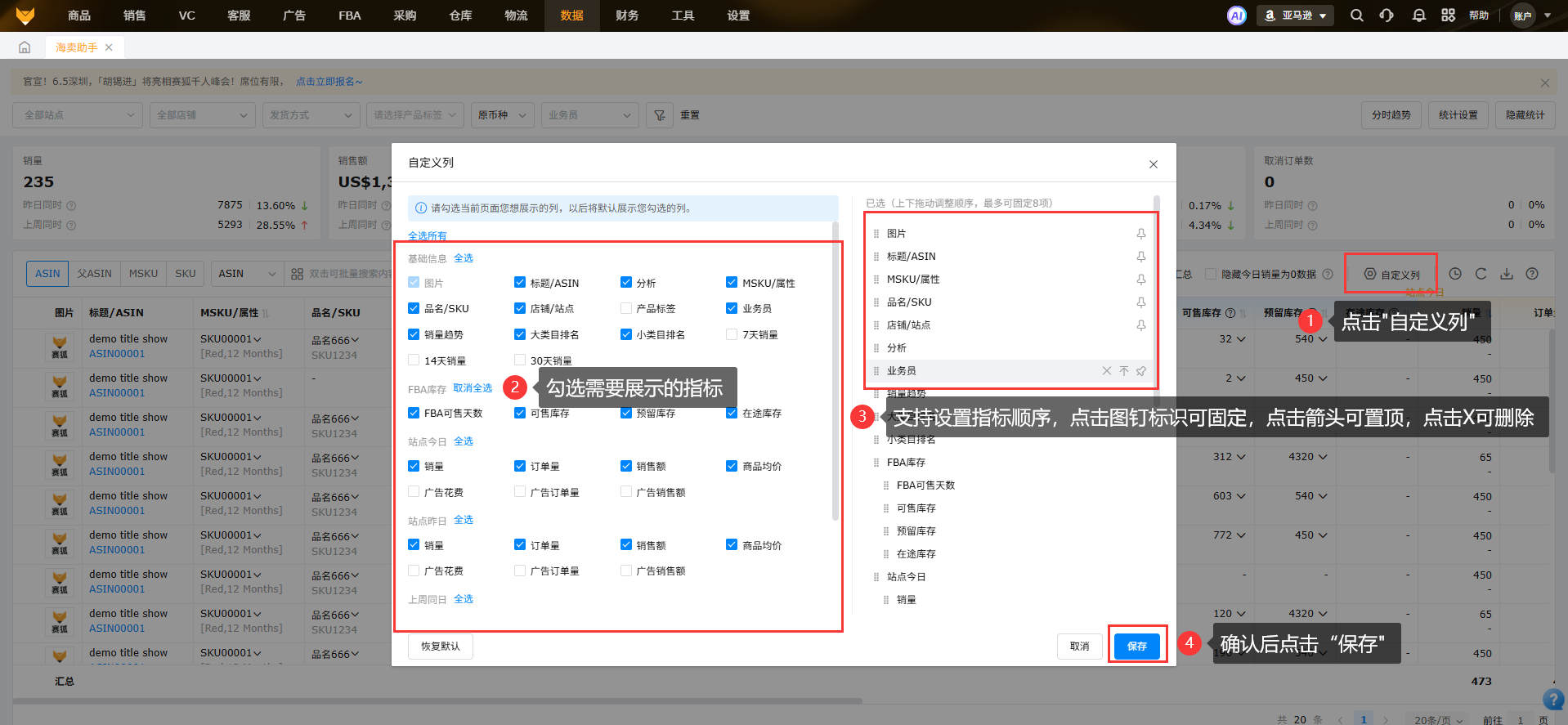Check the 7天销量 column option
Screen dimensions: 1568x725
732,334
